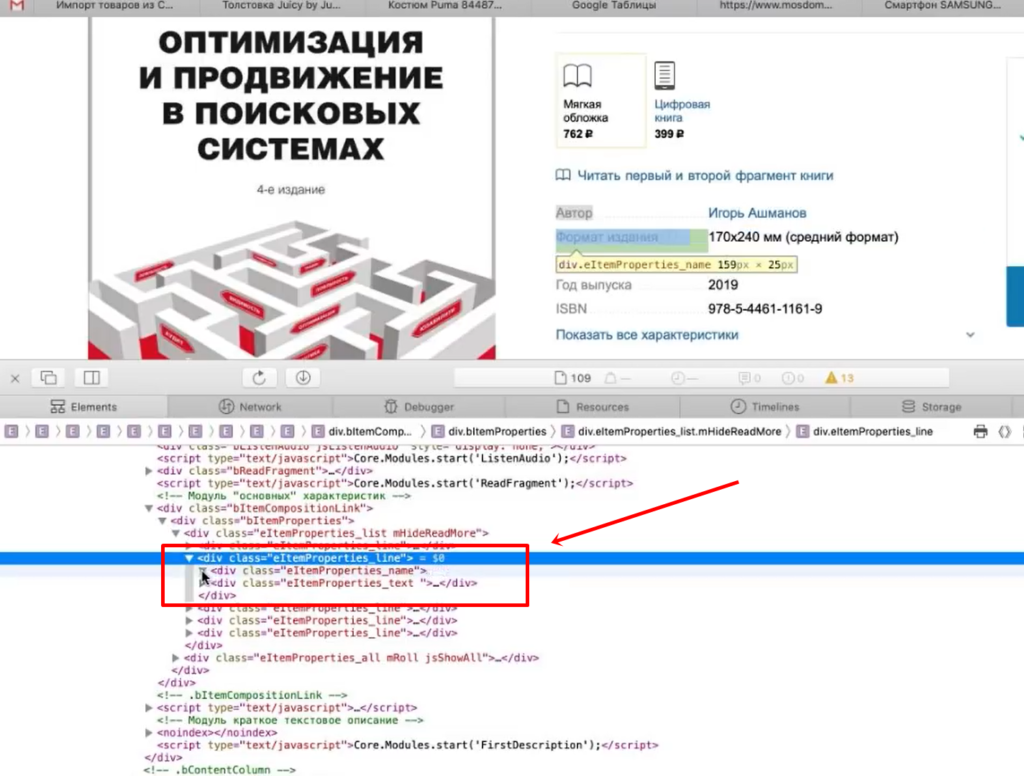Switch to the Debugger tab
Viewport: 1024px width, 776px height.
(x=420, y=407)
